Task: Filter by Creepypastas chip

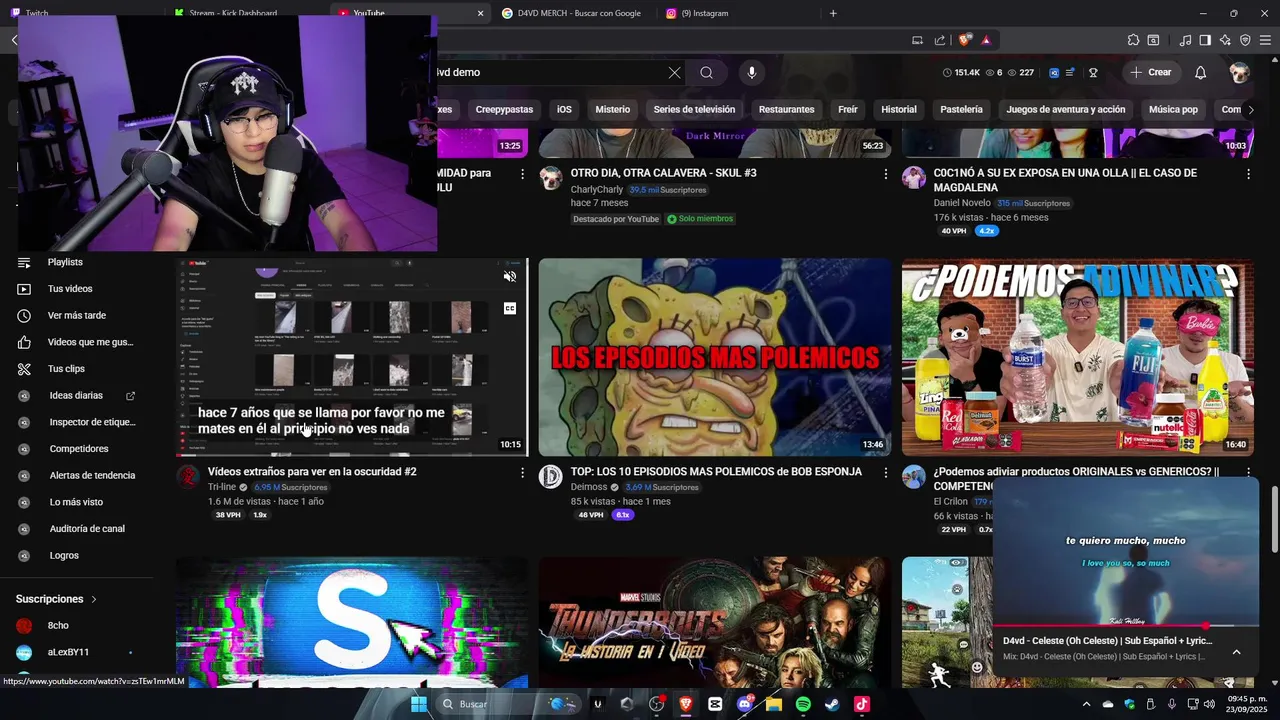Action: (x=504, y=109)
